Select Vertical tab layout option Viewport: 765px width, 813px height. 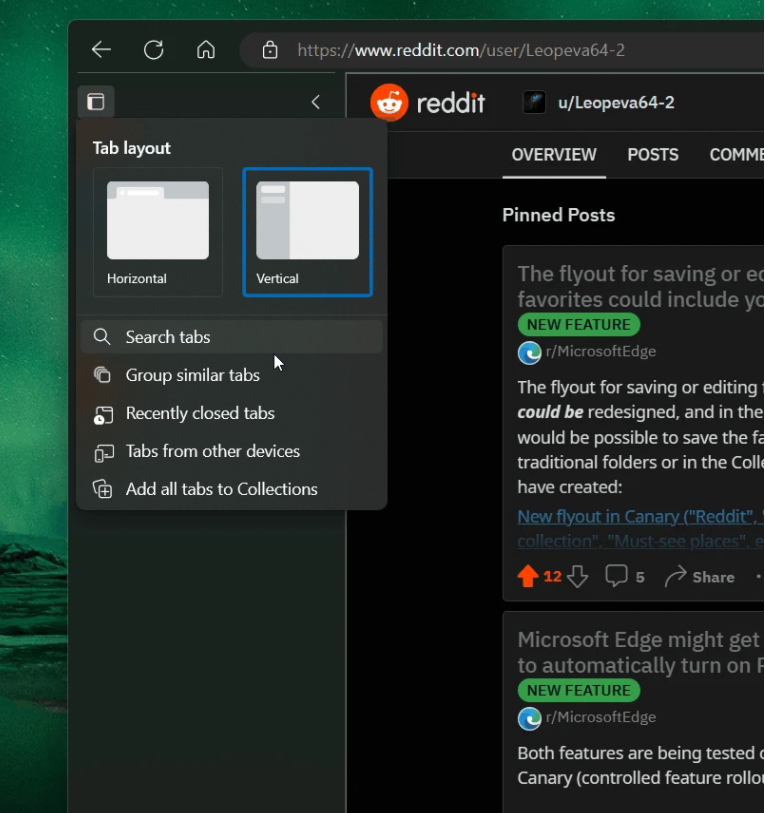(307, 232)
